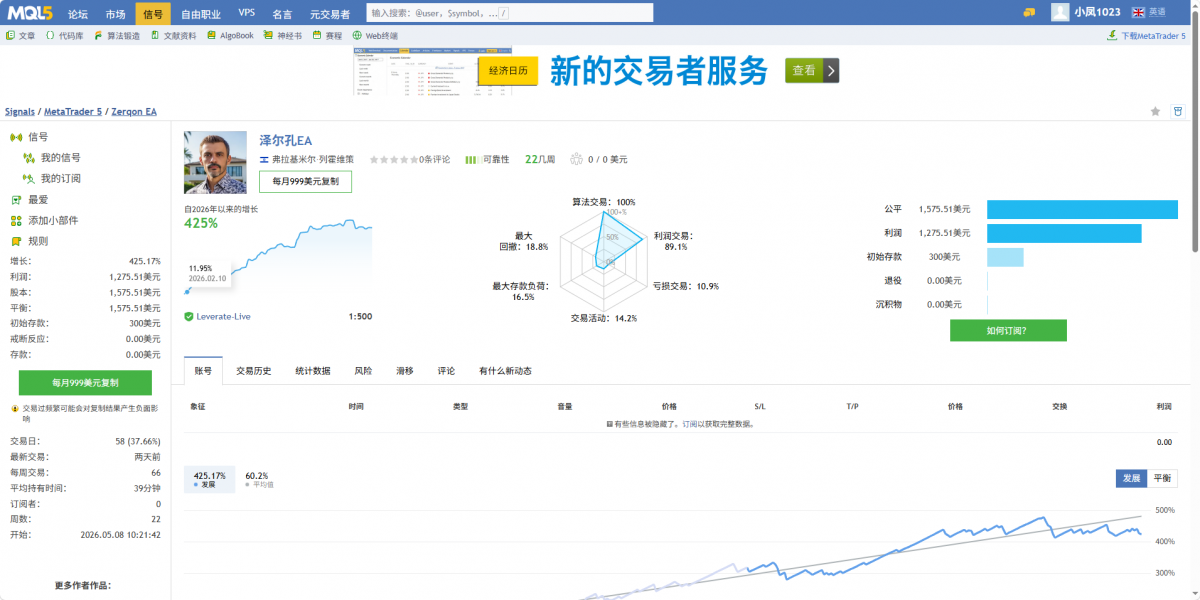Click the 赛程 calendar icon
The width and height of the screenshot is (1200, 600).
click(317, 35)
